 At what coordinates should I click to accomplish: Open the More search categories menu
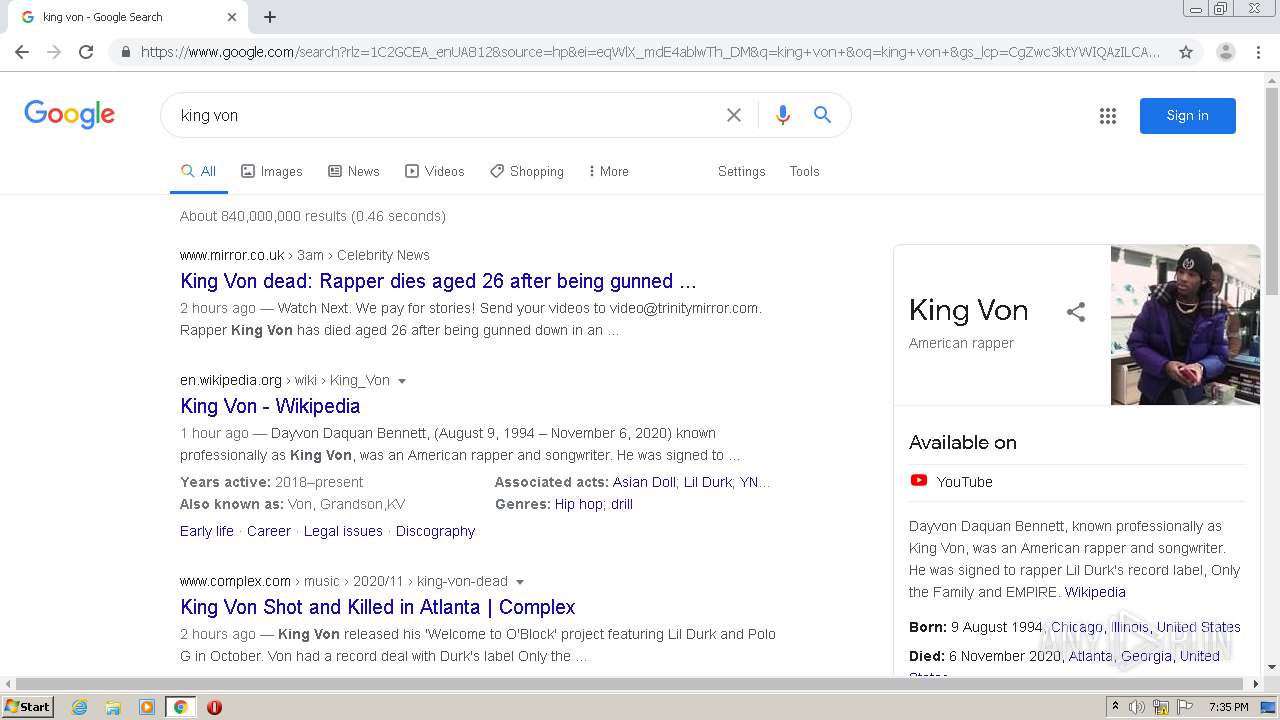[608, 171]
